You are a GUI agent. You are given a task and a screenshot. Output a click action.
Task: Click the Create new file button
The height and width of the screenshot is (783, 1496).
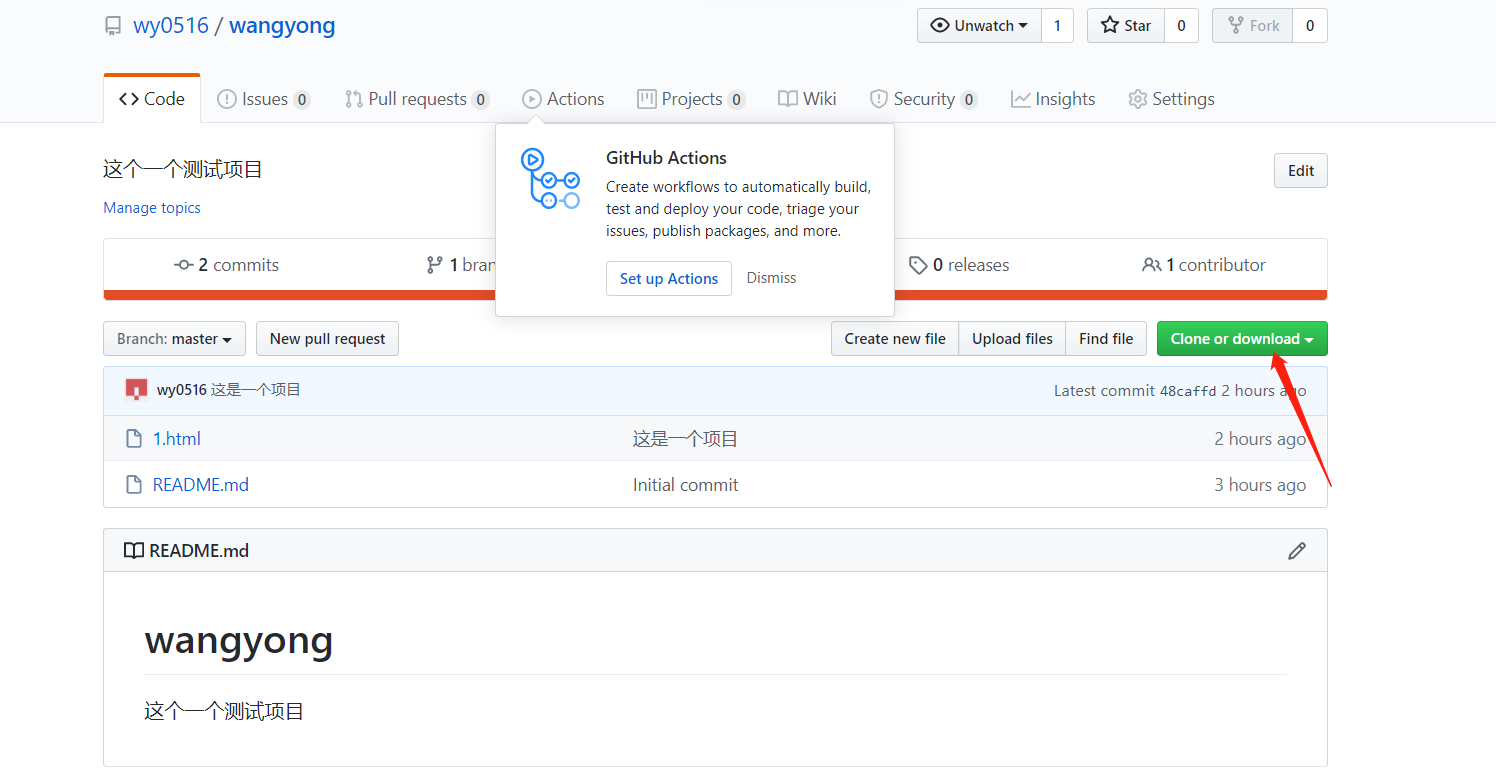pyautogui.click(x=895, y=339)
